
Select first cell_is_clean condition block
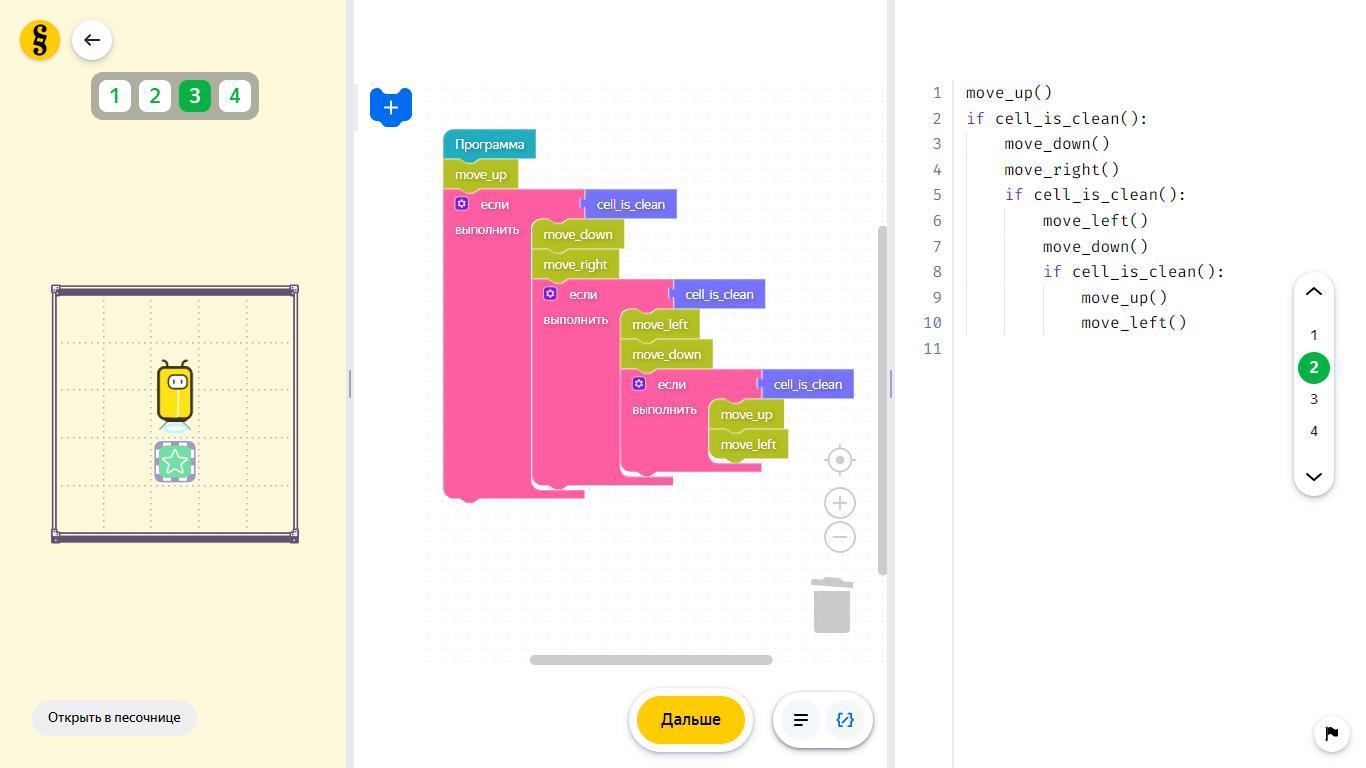(630, 204)
